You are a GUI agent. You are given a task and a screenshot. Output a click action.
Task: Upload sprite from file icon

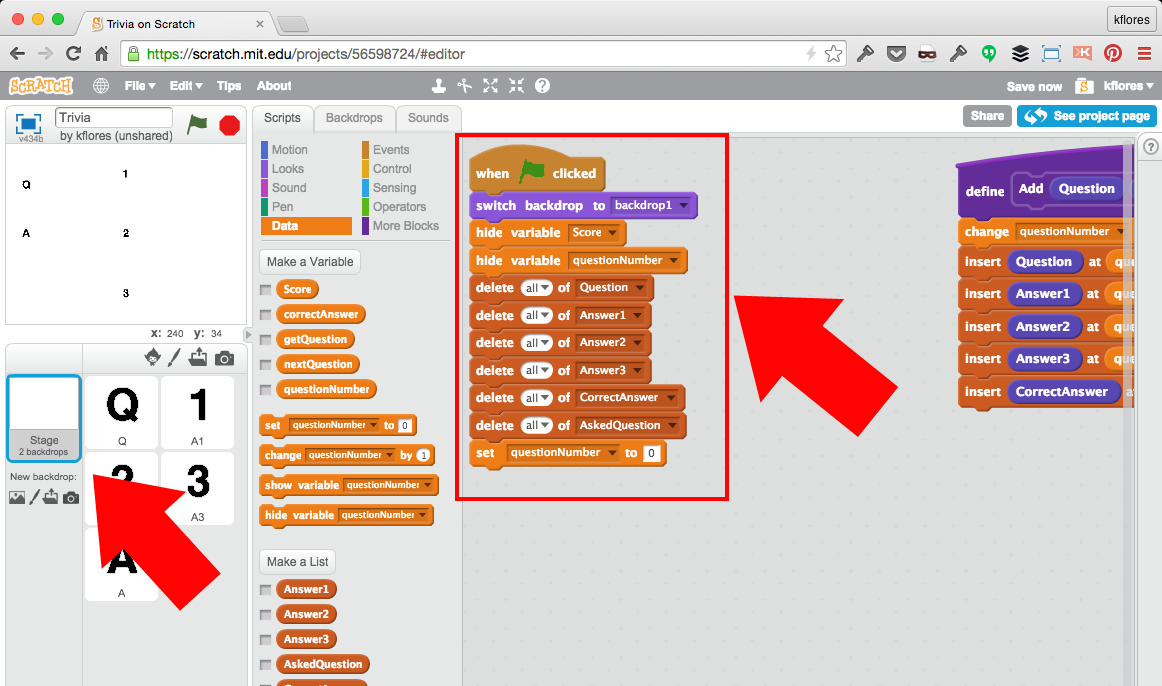(198, 358)
